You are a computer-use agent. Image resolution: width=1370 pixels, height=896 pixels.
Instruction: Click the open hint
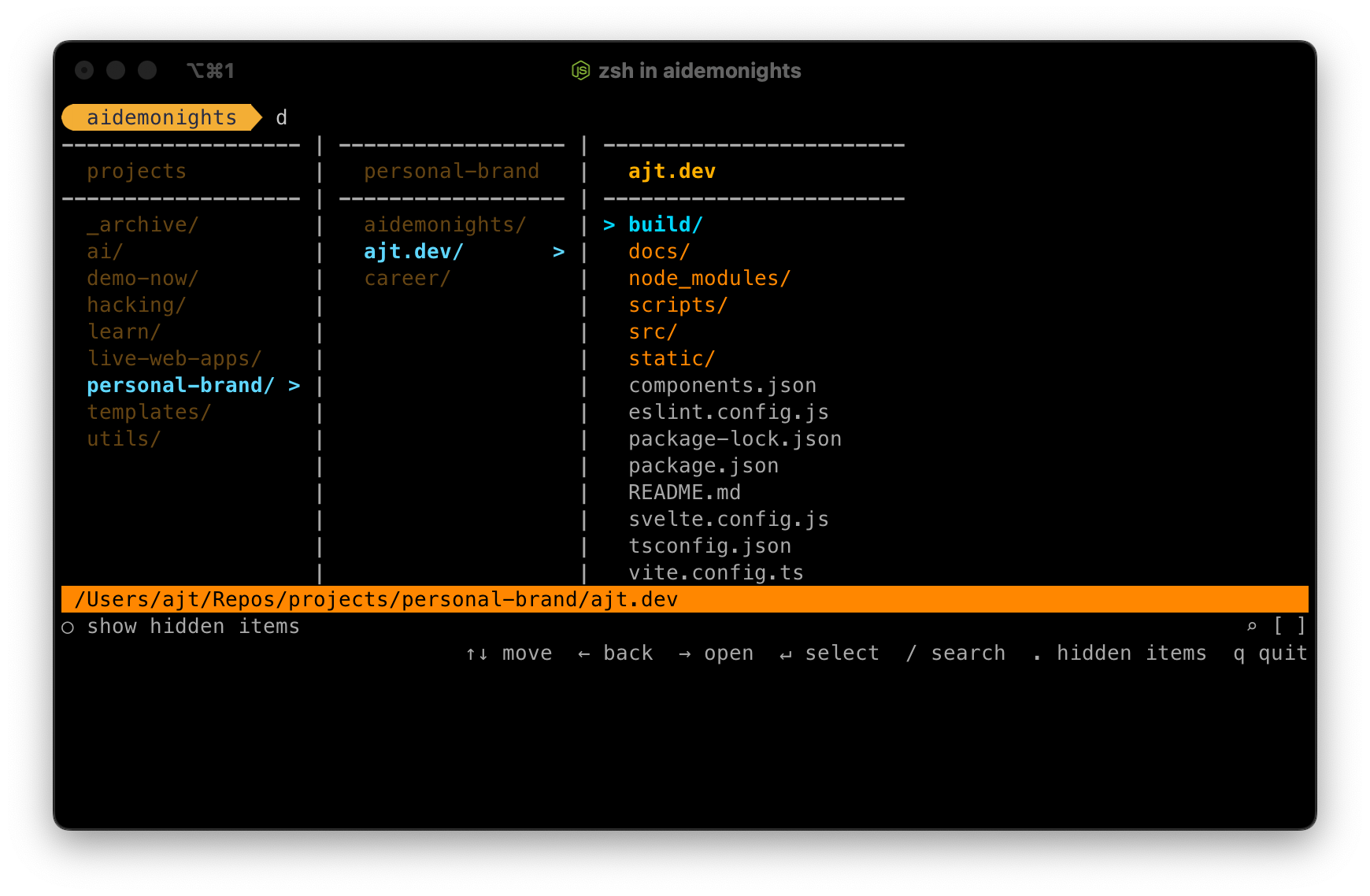716,653
